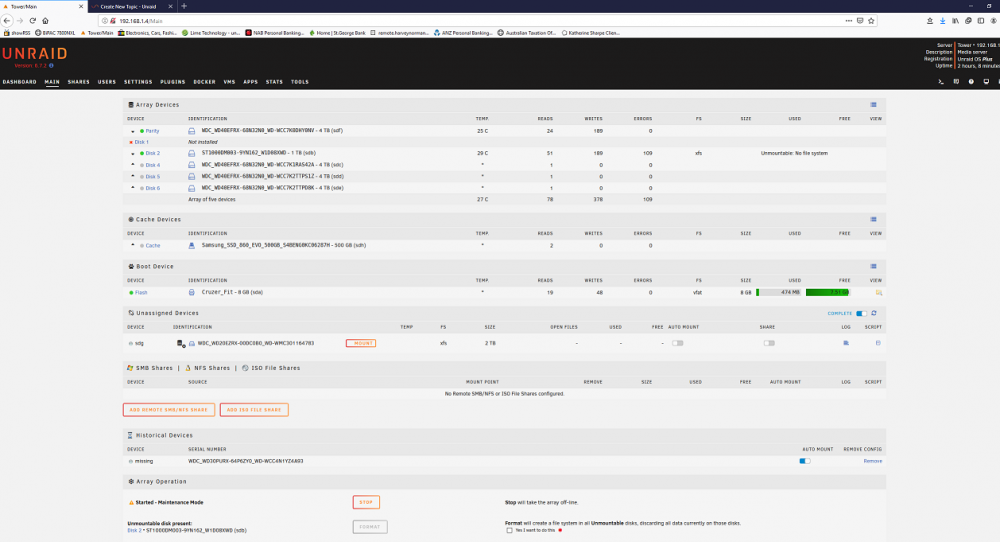The height and width of the screenshot is (542, 1000).
Task: Expand the Disk 5 arrow
Action: coord(133,176)
